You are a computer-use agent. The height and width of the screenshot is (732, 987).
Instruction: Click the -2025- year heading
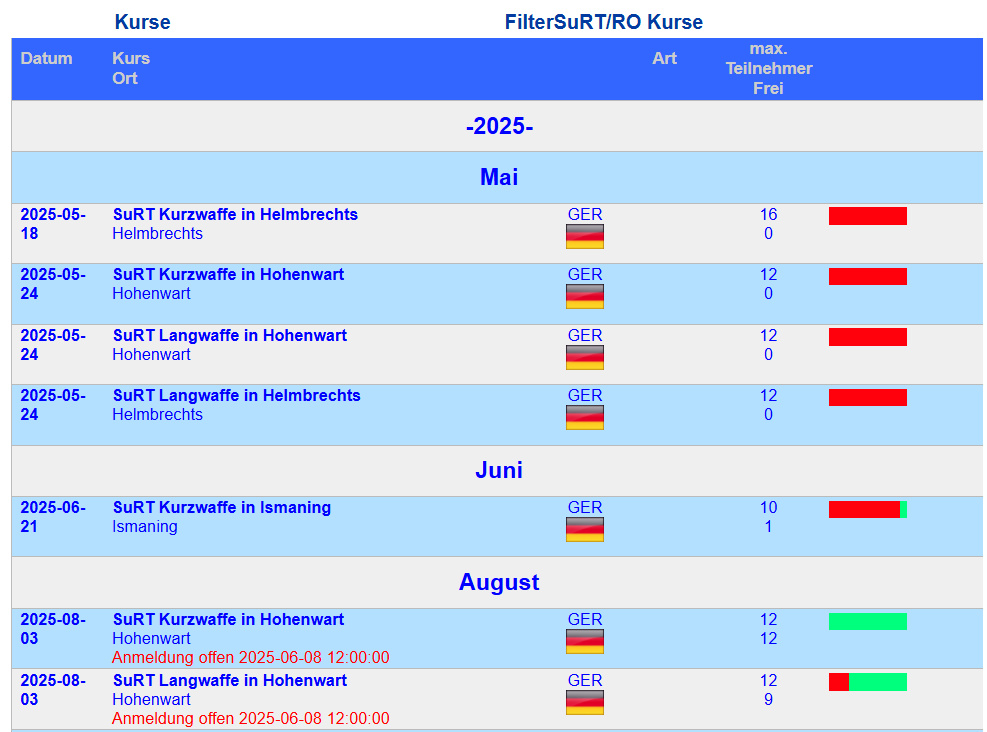pos(499,126)
